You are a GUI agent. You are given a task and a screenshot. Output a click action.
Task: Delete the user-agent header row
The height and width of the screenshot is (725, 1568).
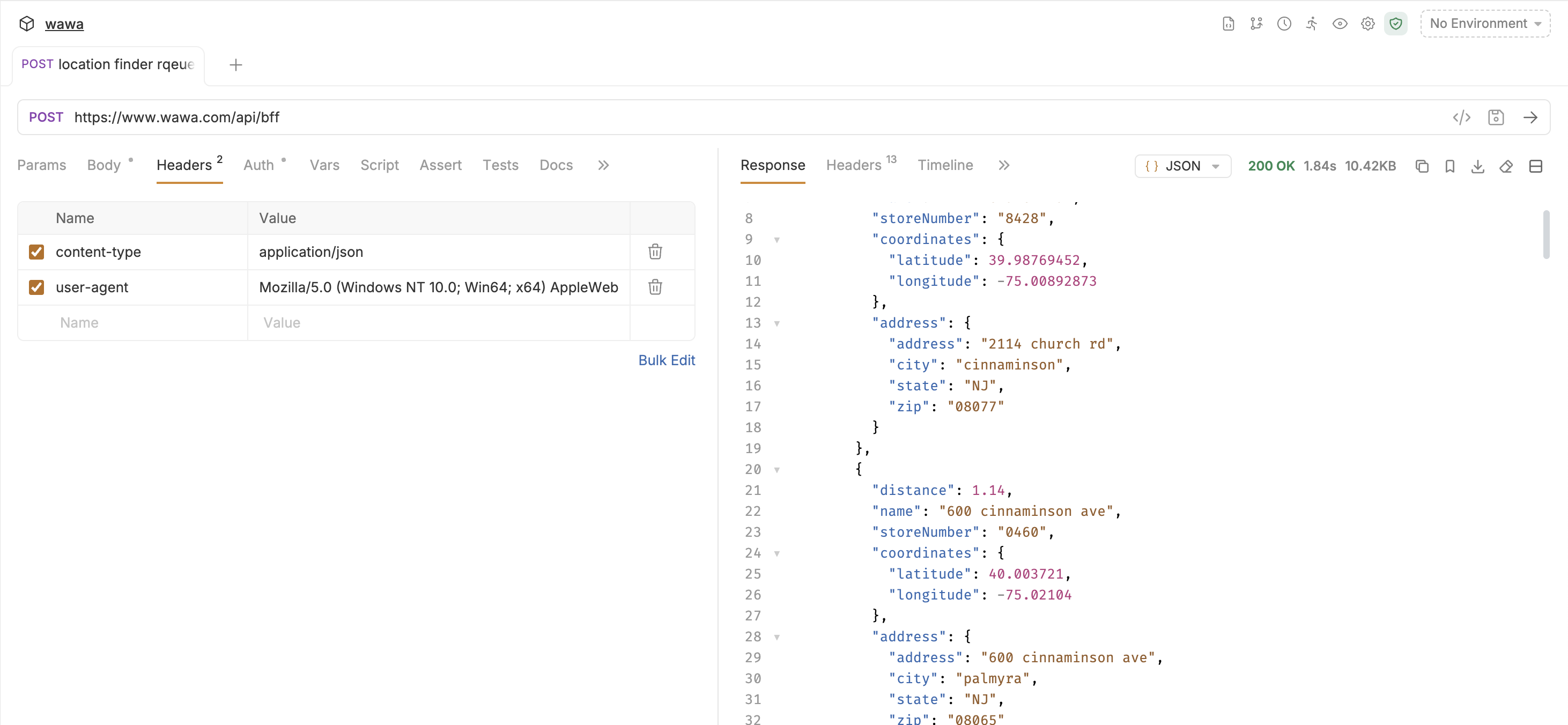[x=655, y=287]
